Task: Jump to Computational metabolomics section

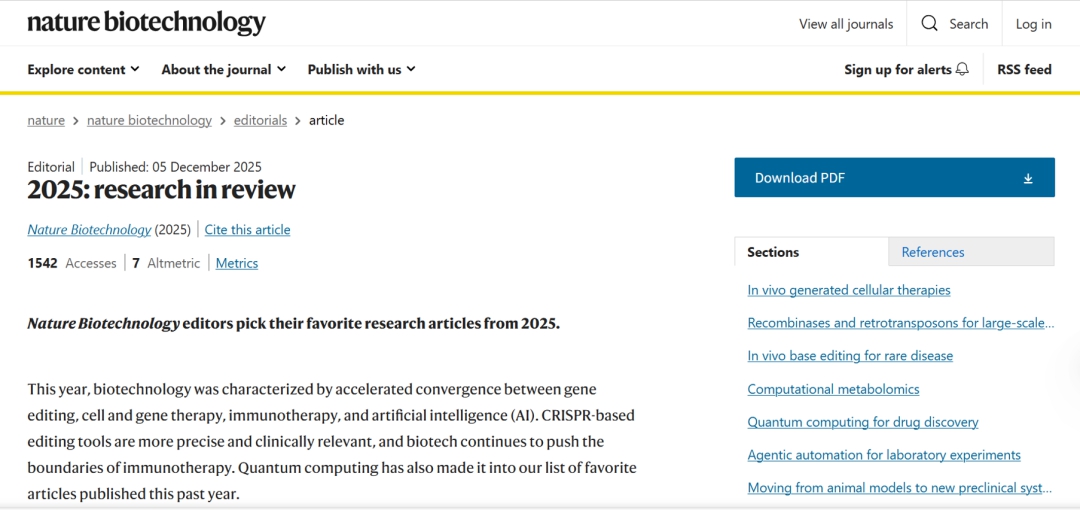Action: (833, 389)
